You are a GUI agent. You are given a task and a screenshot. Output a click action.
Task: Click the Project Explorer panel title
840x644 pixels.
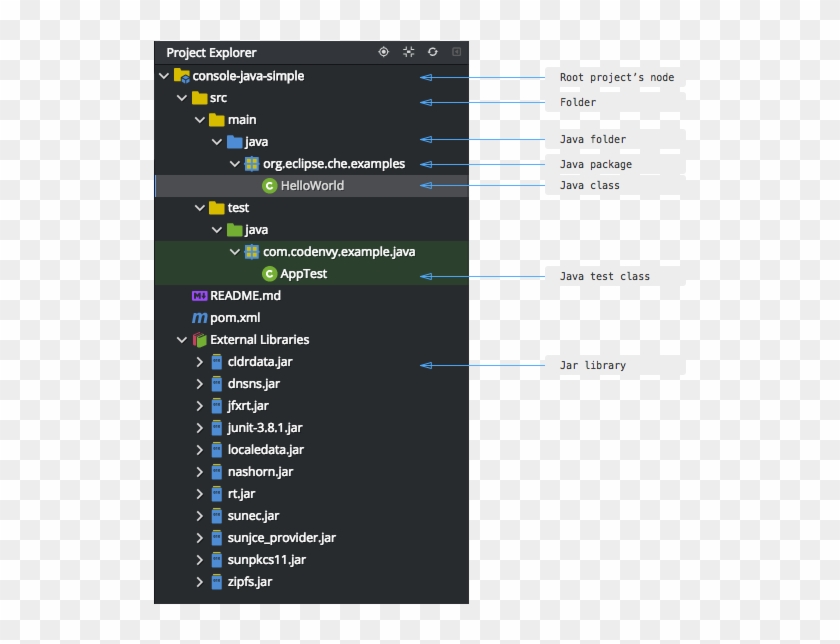pyautogui.click(x=211, y=53)
